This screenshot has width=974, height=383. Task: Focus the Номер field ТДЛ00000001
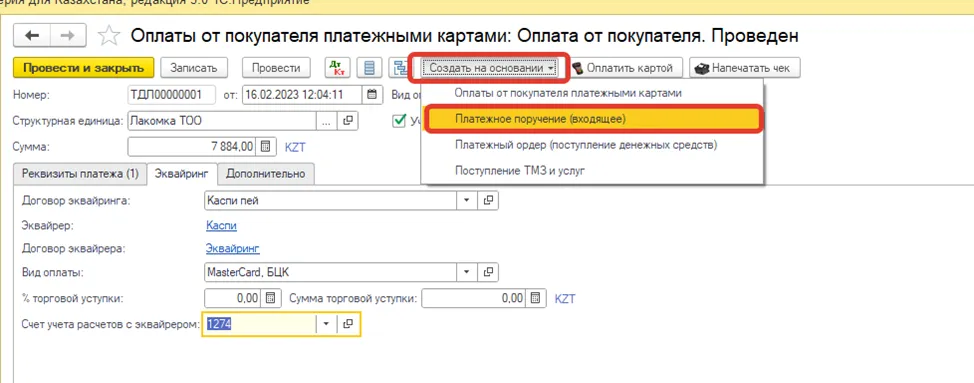coord(171,95)
